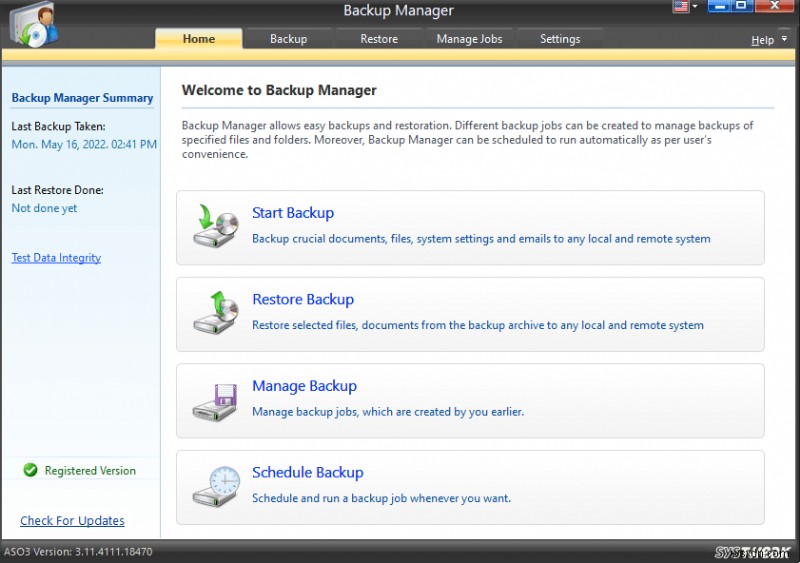Click the Check For Updates link
800x563 pixels.
click(x=72, y=521)
